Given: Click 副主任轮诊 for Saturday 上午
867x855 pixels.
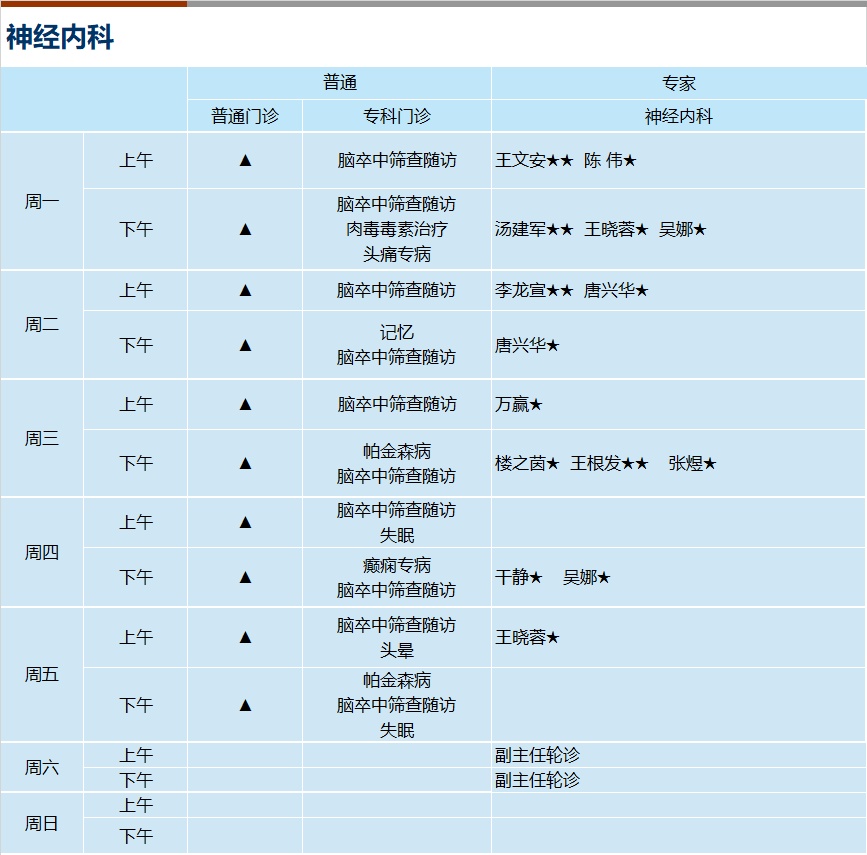Looking at the screenshot, I should [x=537, y=755].
